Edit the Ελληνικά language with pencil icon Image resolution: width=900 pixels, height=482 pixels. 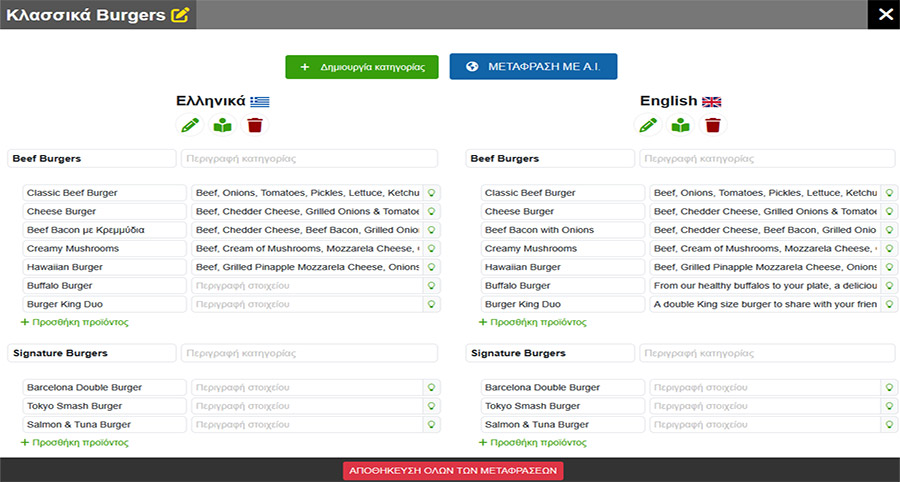pos(190,125)
